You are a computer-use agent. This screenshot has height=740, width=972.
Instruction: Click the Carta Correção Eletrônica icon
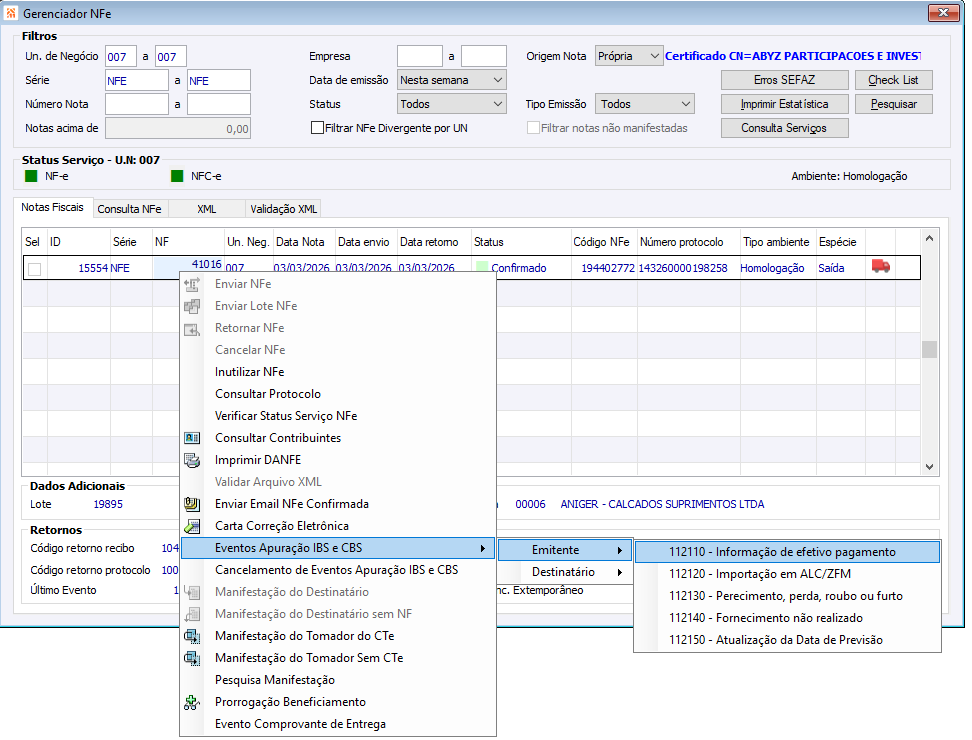193,526
